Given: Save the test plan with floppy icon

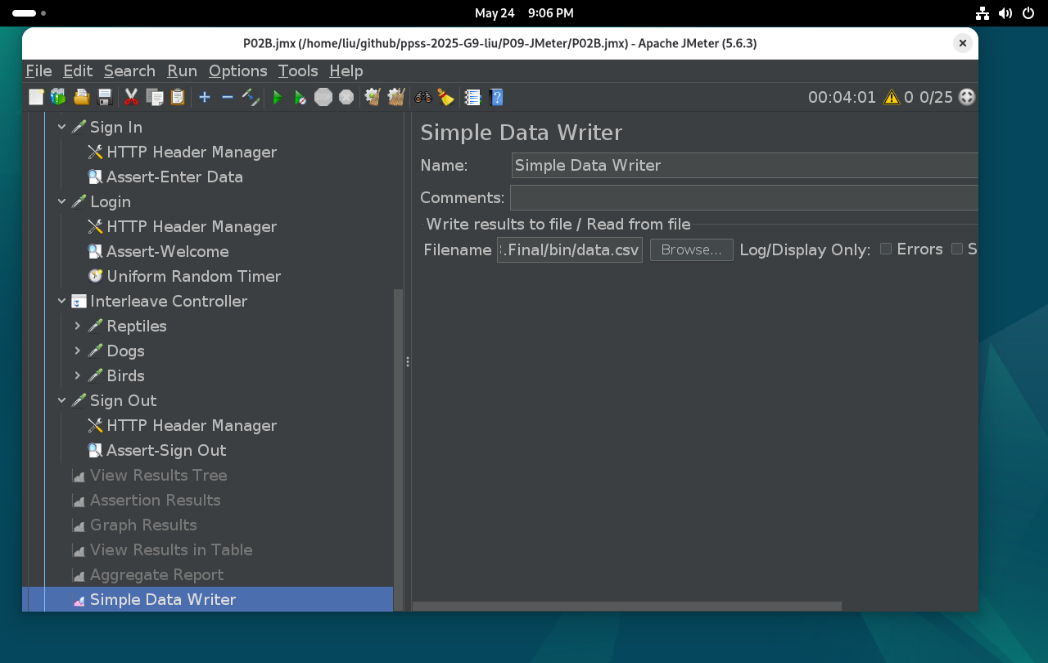Looking at the screenshot, I should (x=105, y=97).
